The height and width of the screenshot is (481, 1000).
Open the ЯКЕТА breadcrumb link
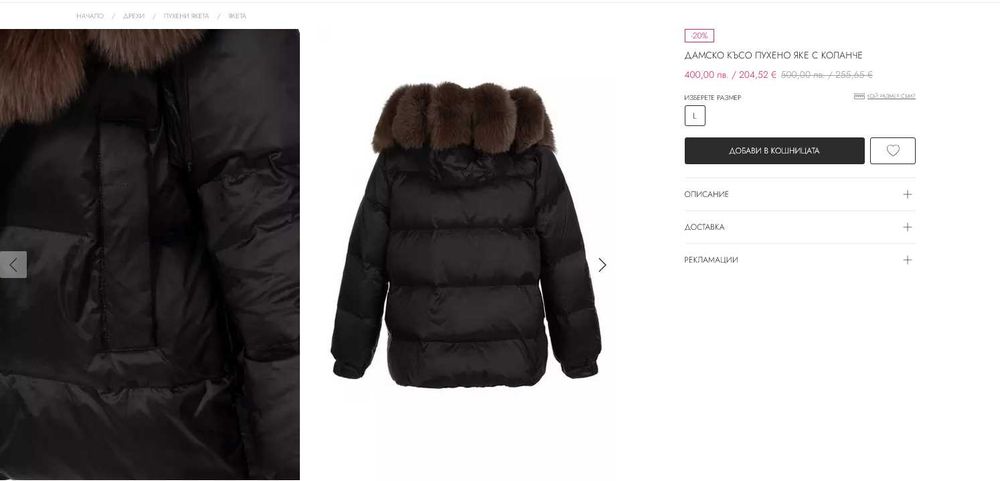point(237,16)
